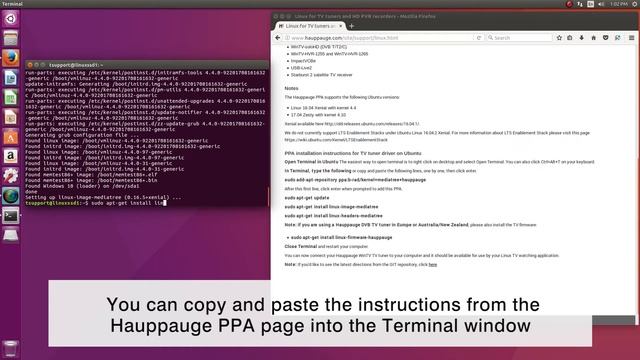Click 'Generating grub configuration file' terminal line
This screenshot has width=640, height=360.
click(x=82, y=135)
